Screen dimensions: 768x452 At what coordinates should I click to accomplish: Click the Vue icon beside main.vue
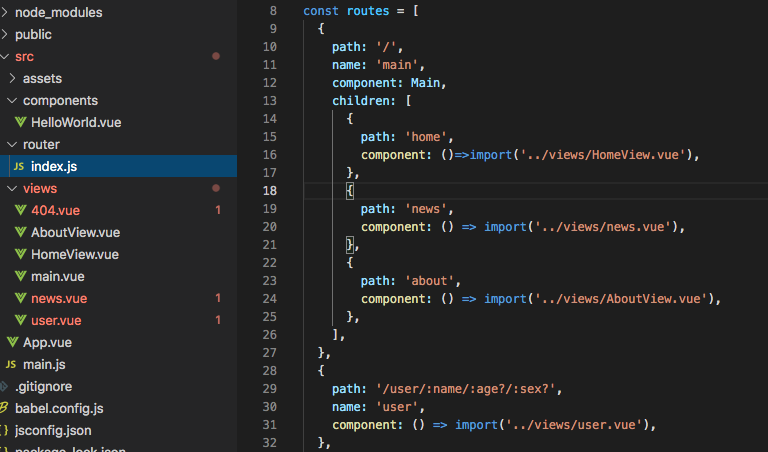click(21, 277)
